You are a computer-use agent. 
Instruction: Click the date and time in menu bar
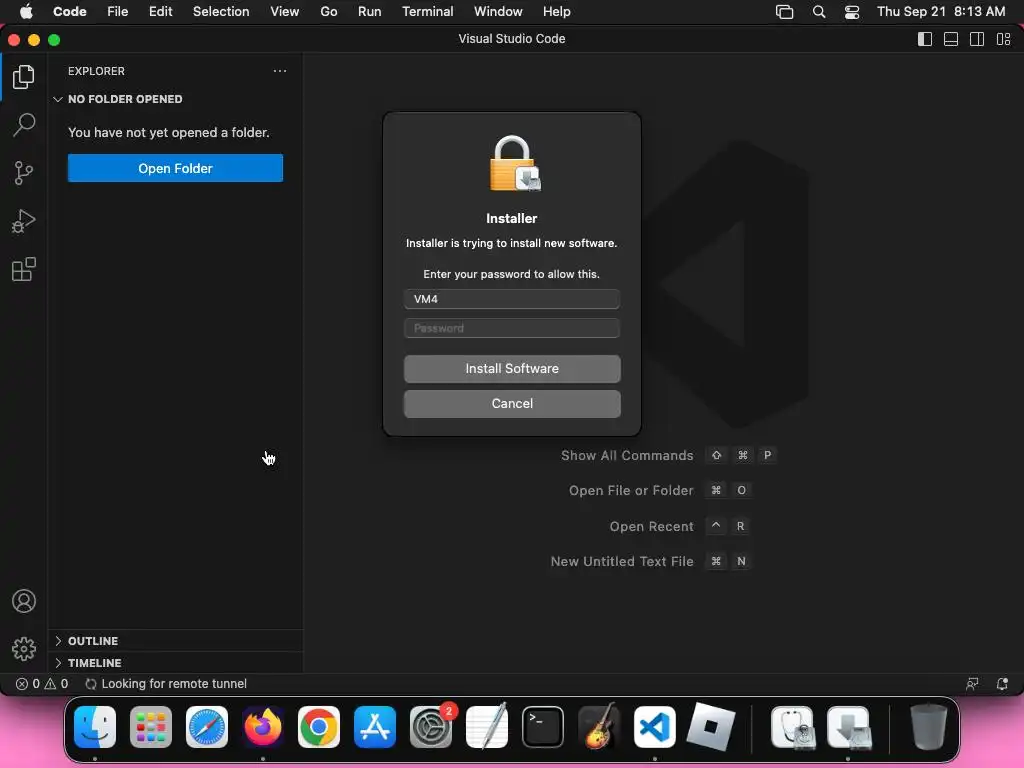pyautogui.click(x=941, y=12)
